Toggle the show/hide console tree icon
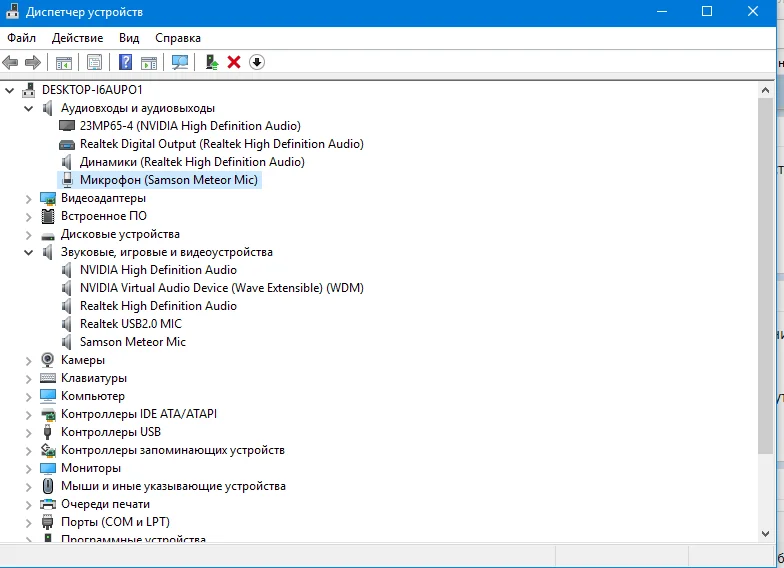Viewport: 784px width, 568px height. [63, 62]
